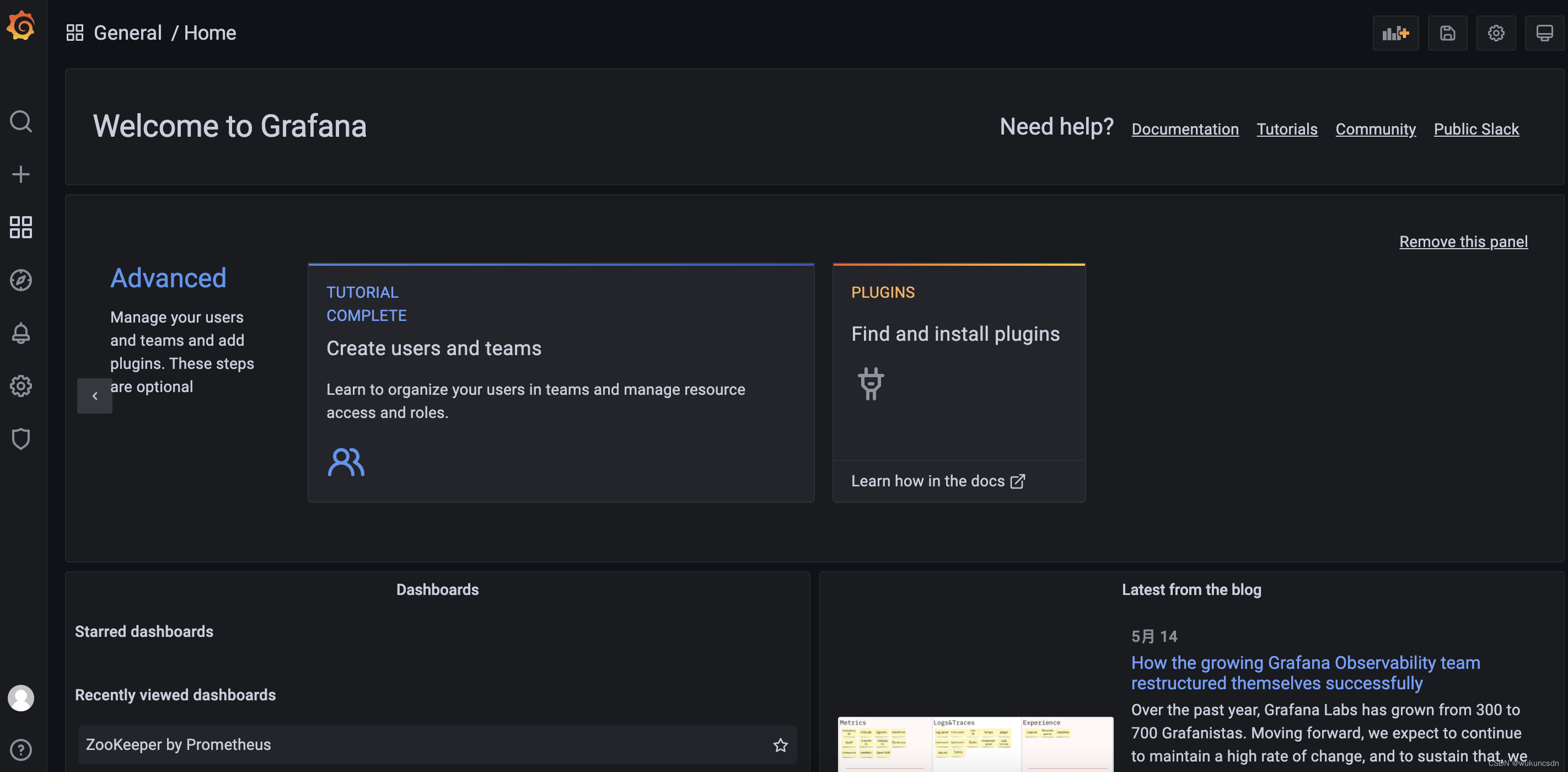Open the Search dashboards magnifier
The width and height of the screenshot is (1568, 772).
pos(21,121)
